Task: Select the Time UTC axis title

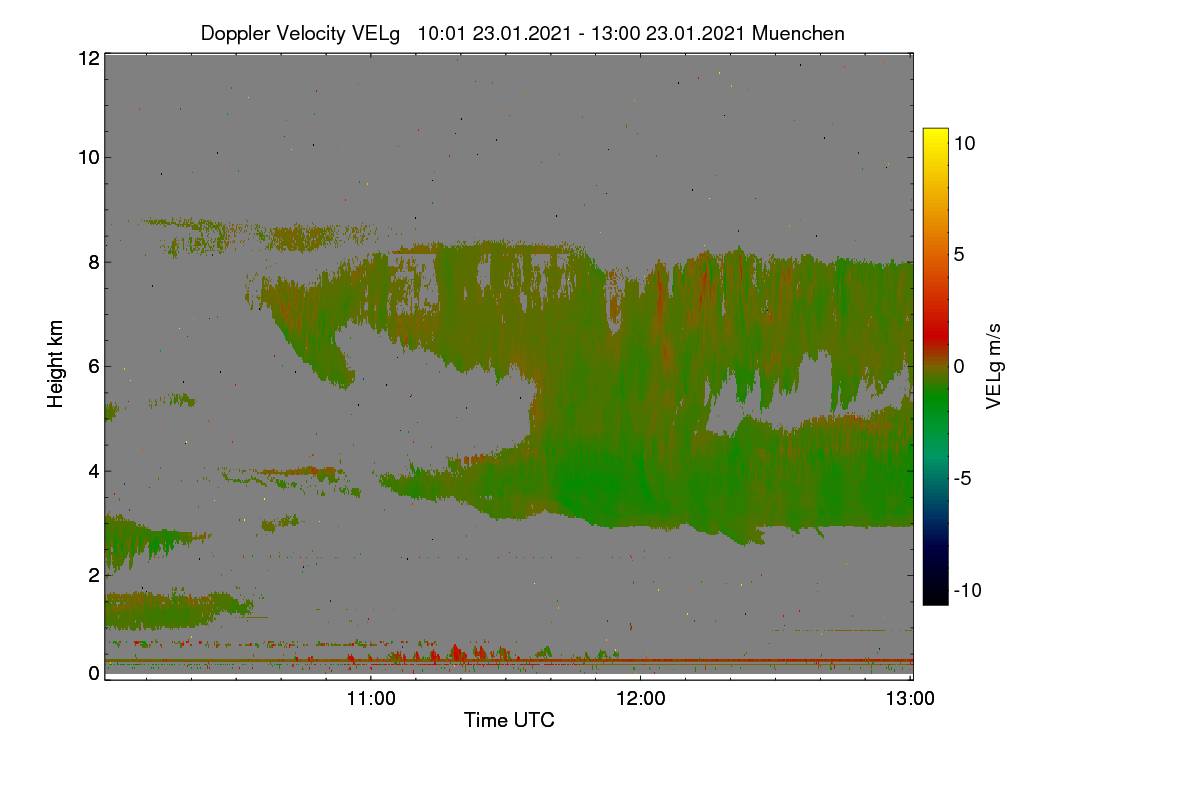Action: pos(509,720)
